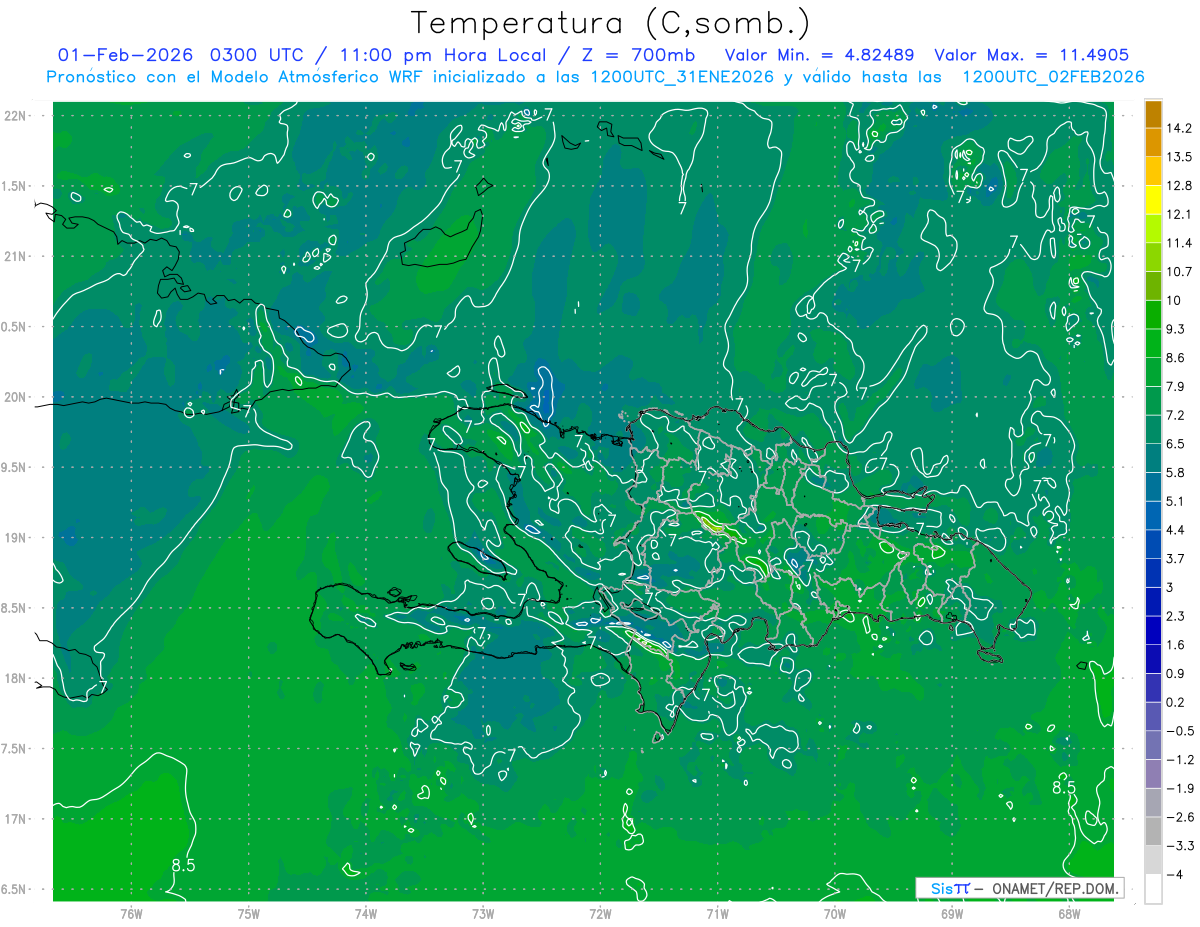The height and width of the screenshot is (927, 1200).
Task: Click the colorbar label '14.2'
Action: coord(1179,128)
